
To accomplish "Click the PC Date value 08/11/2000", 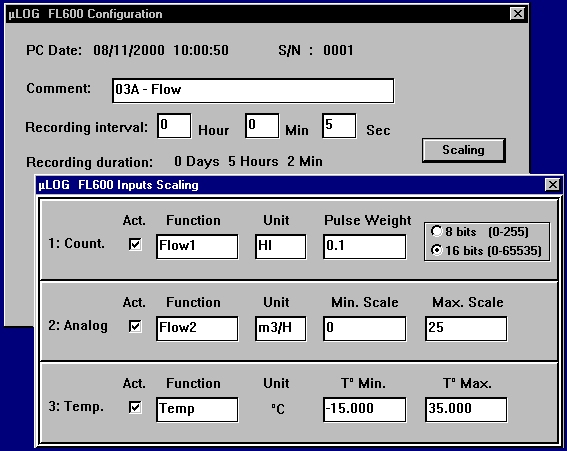I will pos(129,50).
